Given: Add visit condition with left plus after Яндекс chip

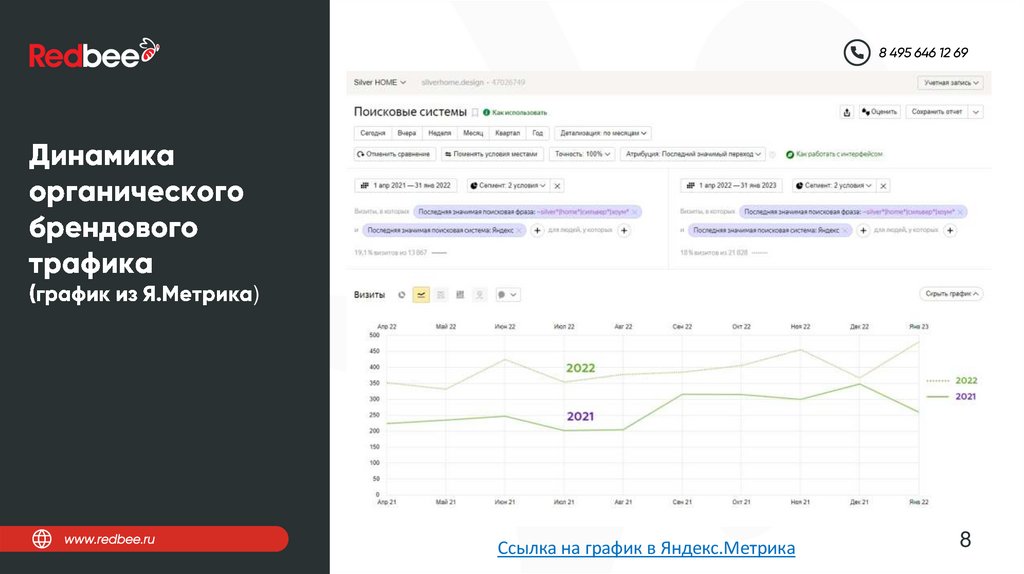Looking at the screenshot, I should coord(537,231).
